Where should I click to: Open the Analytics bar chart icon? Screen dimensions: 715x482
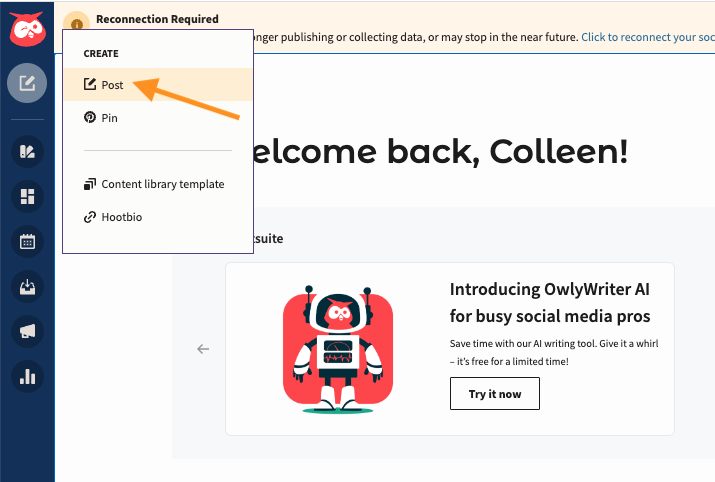point(27,376)
